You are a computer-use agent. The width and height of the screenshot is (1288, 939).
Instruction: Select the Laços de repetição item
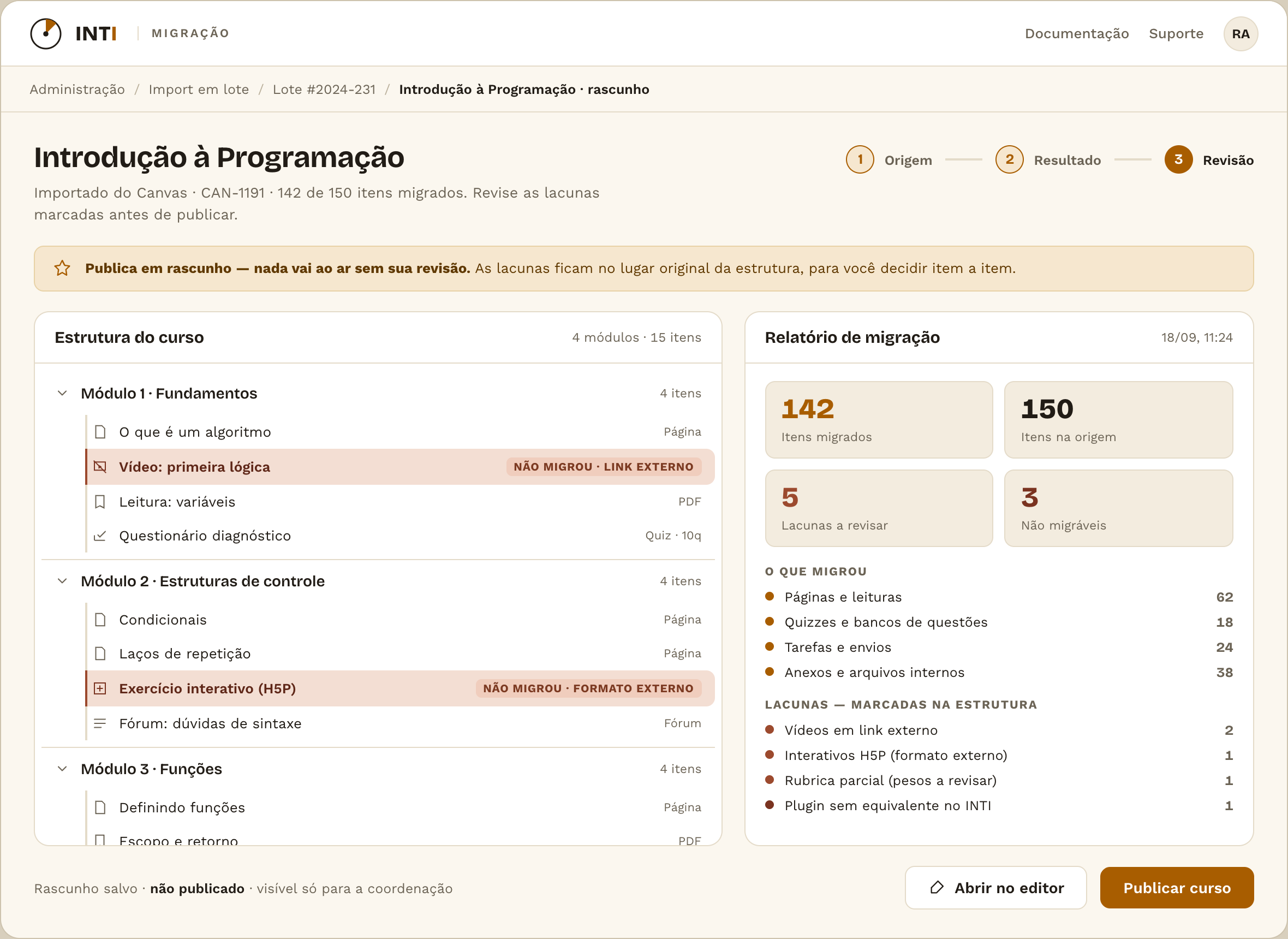point(400,653)
